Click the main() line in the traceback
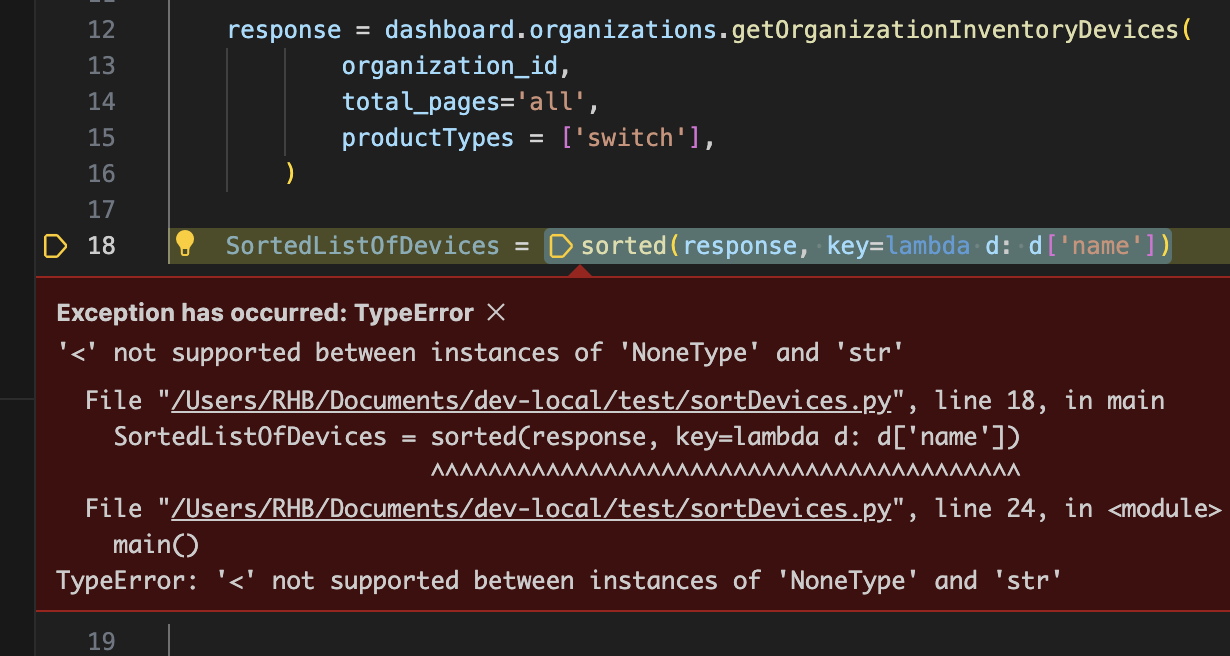Image resolution: width=1230 pixels, height=656 pixels. click(x=156, y=544)
